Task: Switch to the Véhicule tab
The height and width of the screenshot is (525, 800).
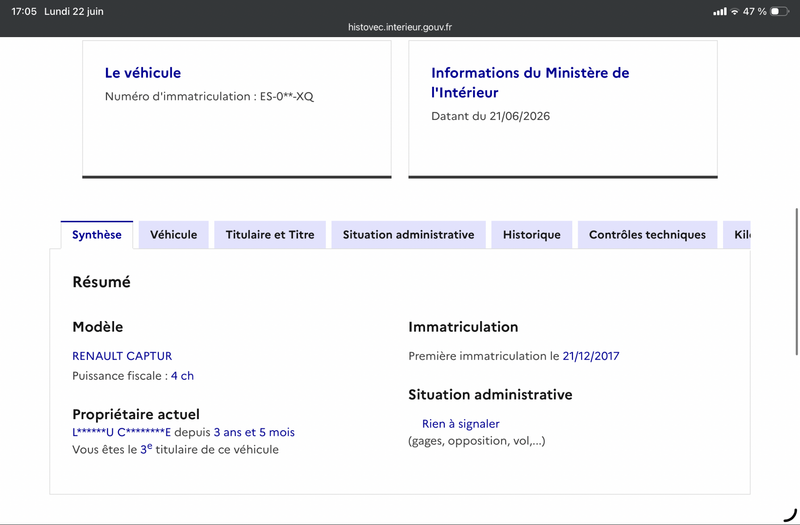Action: point(173,235)
